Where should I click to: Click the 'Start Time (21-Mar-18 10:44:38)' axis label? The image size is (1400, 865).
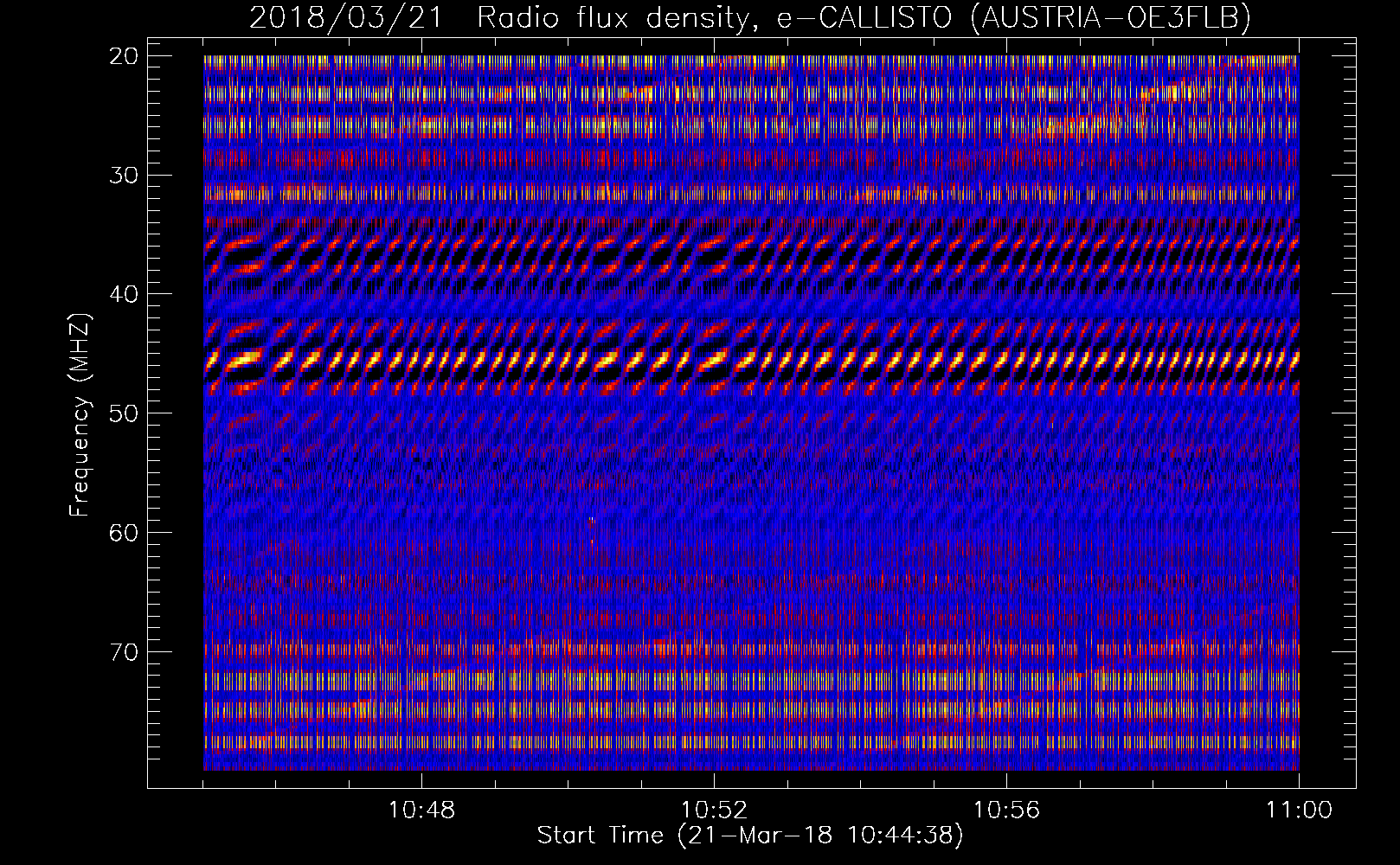pyautogui.click(x=749, y=836)
